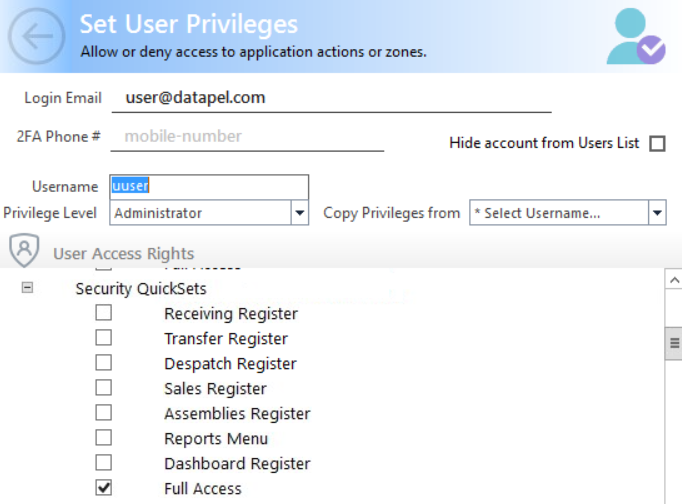Enable the Transfer Register checkbox
Screen dimensions: 682x504
coord(104,337)
